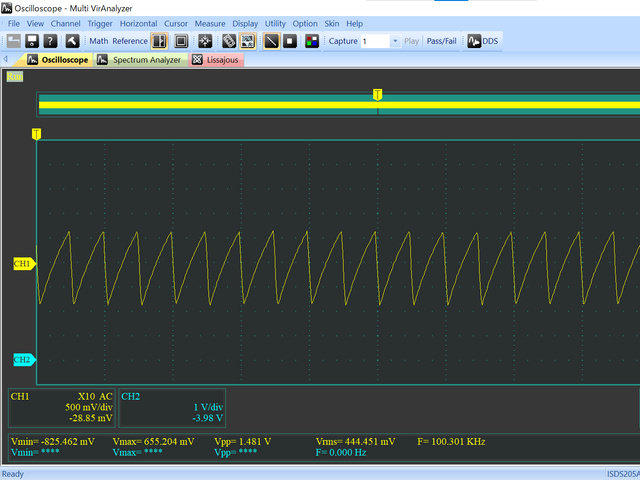Click the yellow horizontal overview bar
Screen dimensions: 640x480
[200, 103]
